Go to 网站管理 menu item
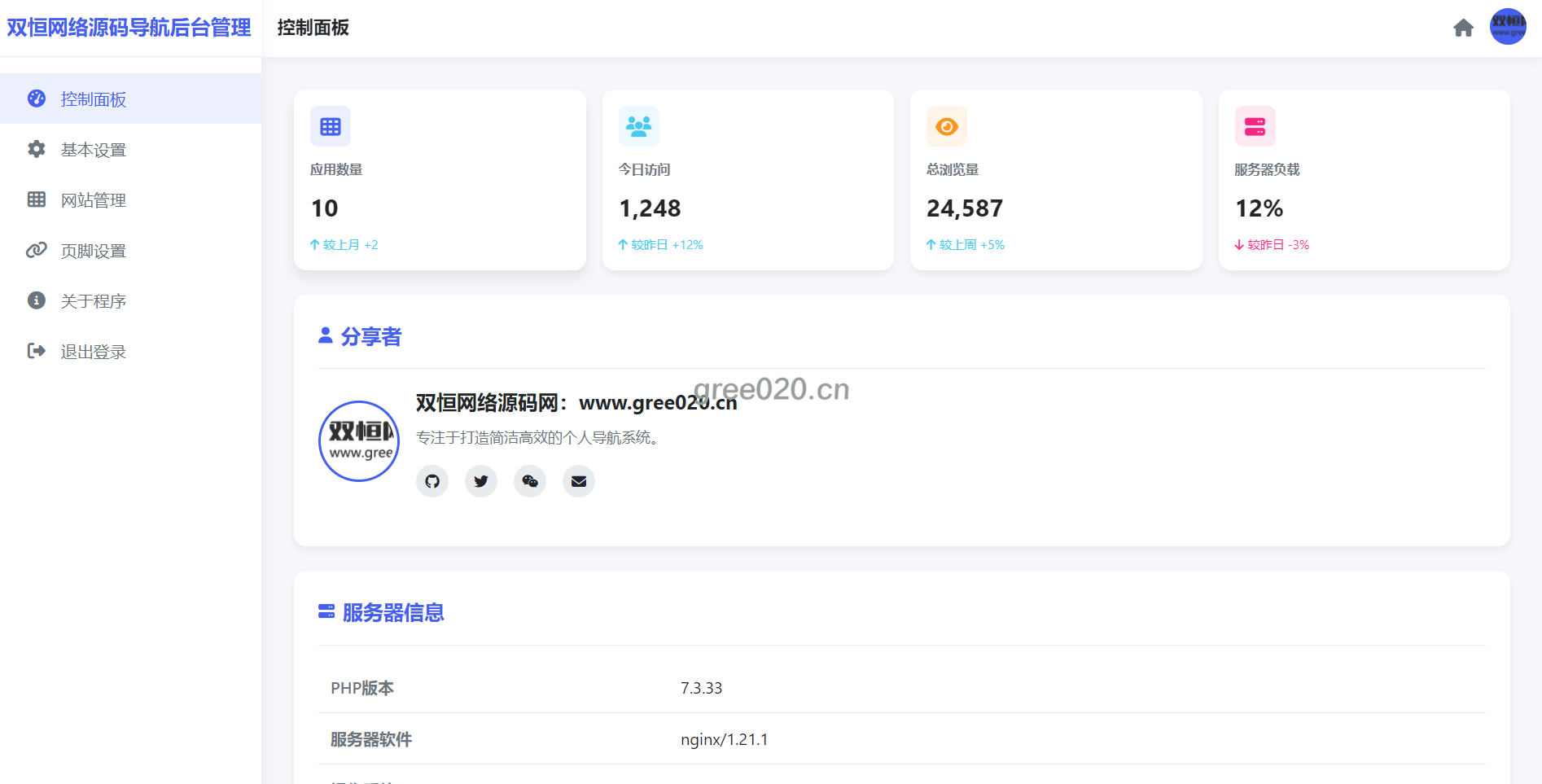1542x784 pixels. pos(94,200)
